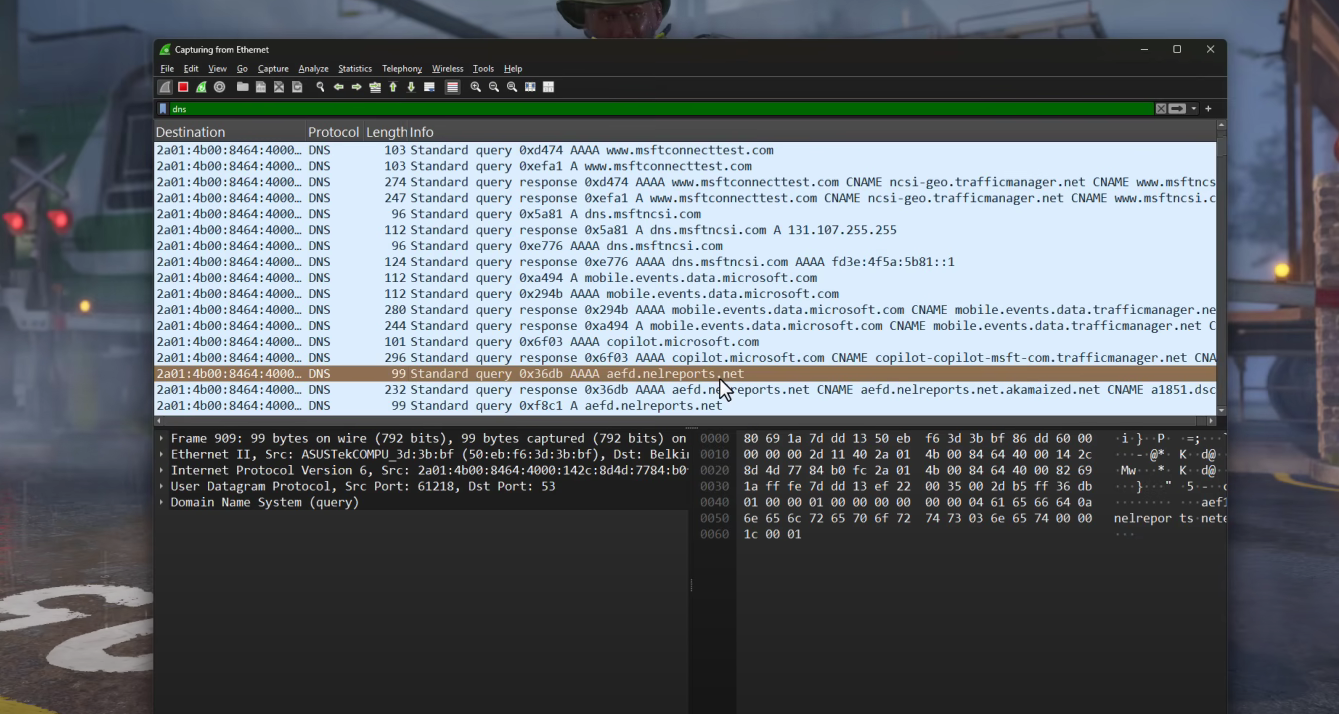Image resolution: width=1339 pixels, height=714 pixels.
Task: Reset text to normal size
Action: [512, 87]
